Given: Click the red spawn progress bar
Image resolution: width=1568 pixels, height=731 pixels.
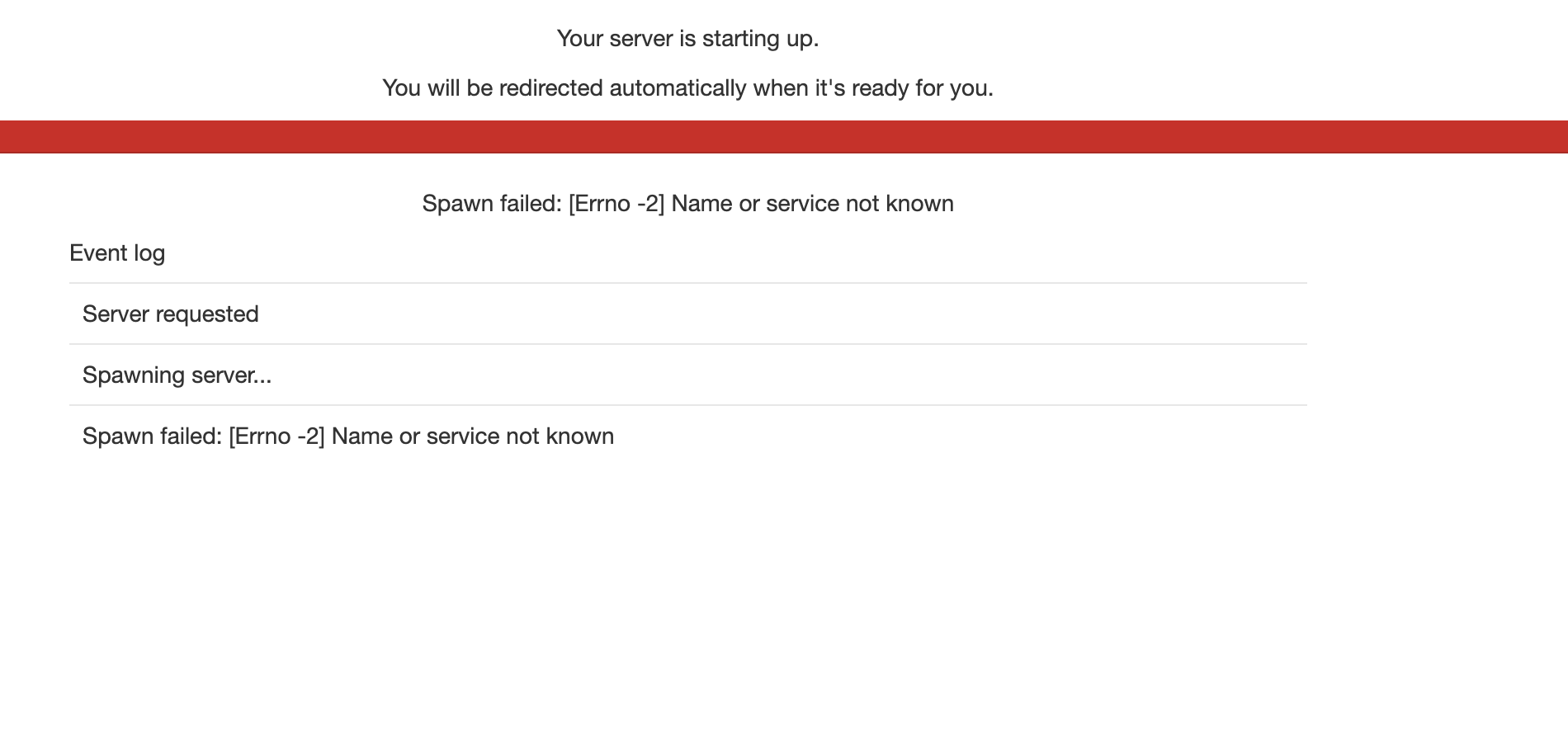Looking at the screenshot, I should (783, 137).
